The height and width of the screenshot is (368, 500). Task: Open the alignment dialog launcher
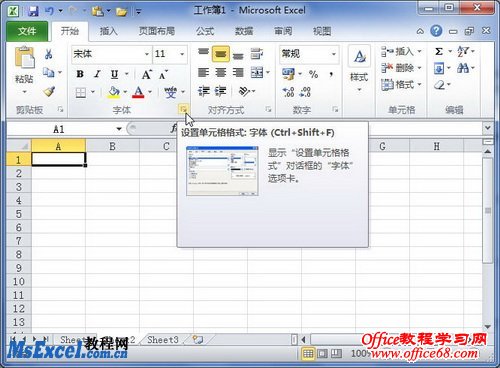[268, 109]
